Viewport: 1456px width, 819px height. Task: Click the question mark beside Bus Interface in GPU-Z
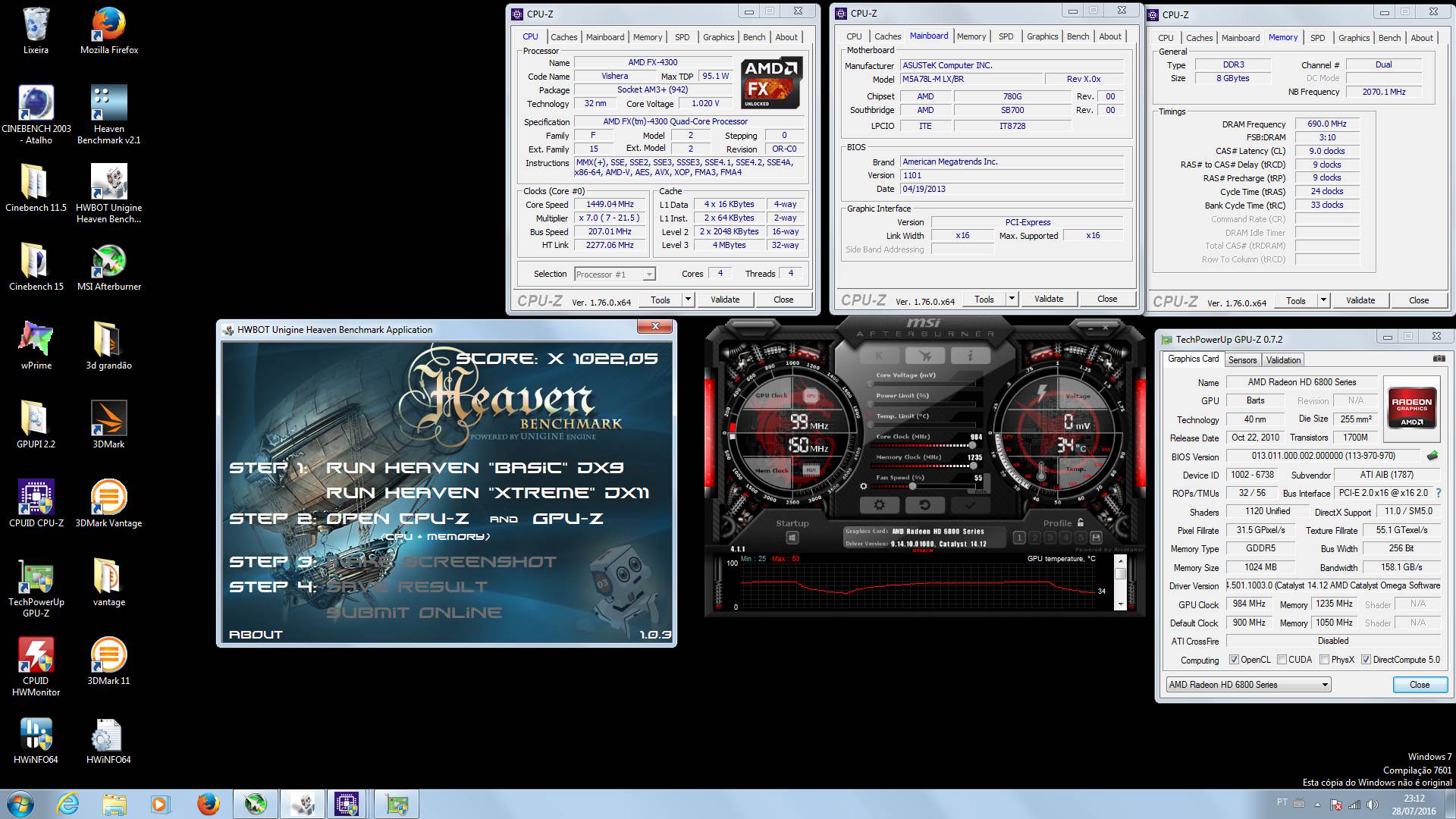1439,493
